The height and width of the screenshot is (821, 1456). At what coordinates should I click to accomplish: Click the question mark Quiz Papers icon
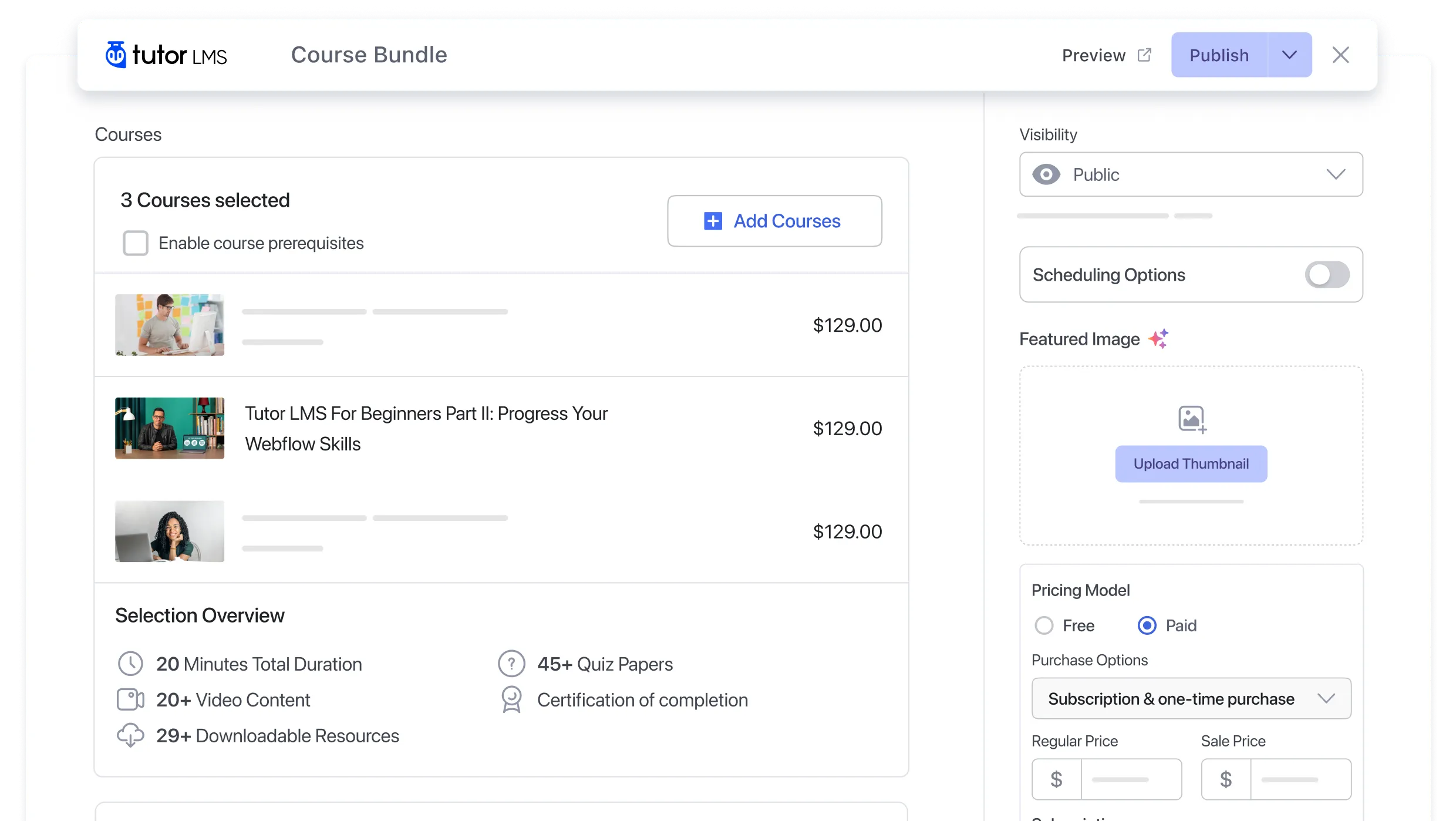(x=511, y=664)
